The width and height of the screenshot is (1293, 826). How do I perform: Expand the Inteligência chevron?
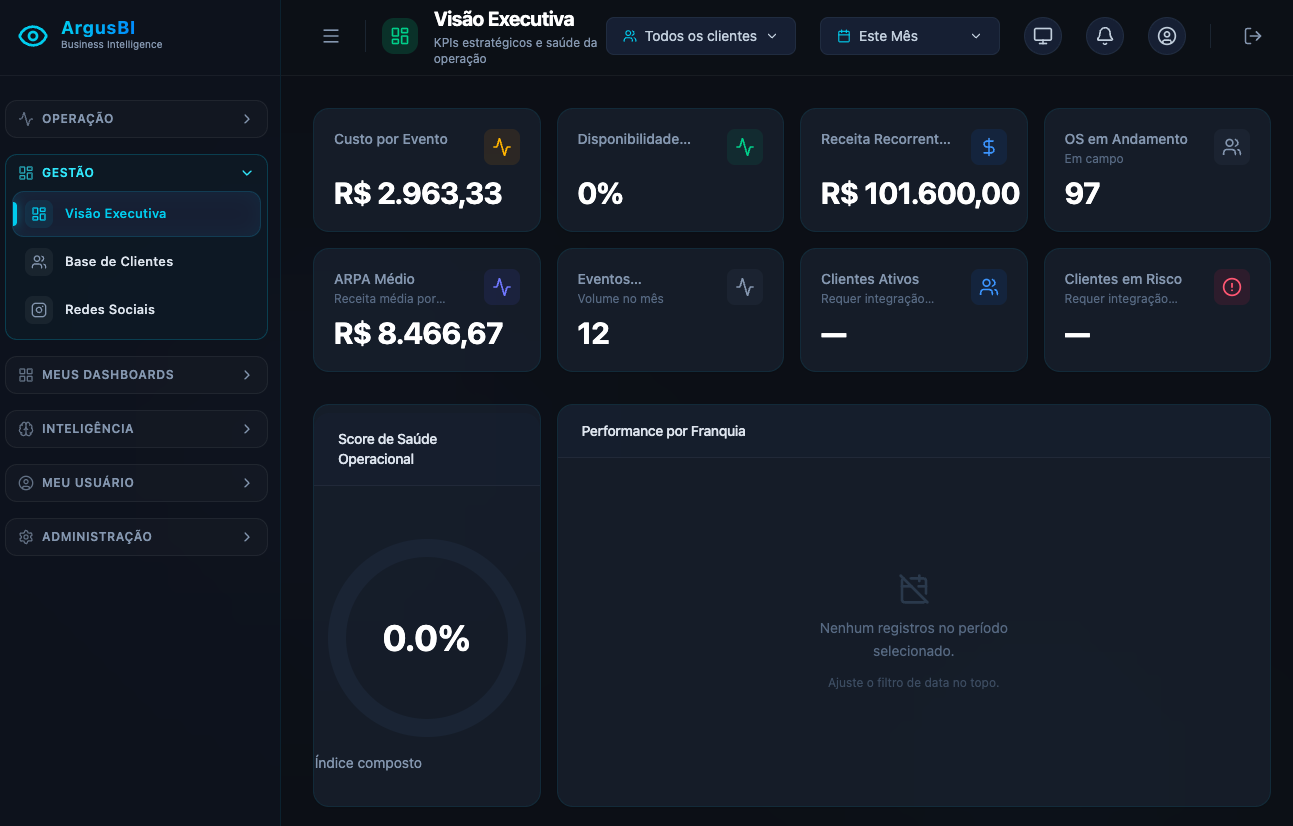click(247, 429)
